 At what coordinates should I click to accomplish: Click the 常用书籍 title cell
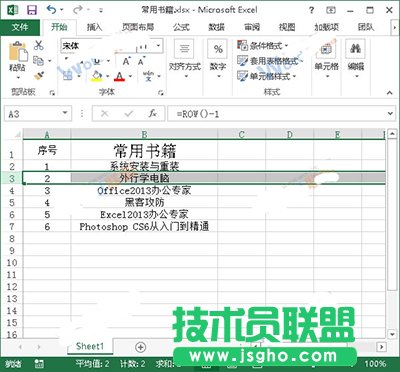[x=144, y=150]
